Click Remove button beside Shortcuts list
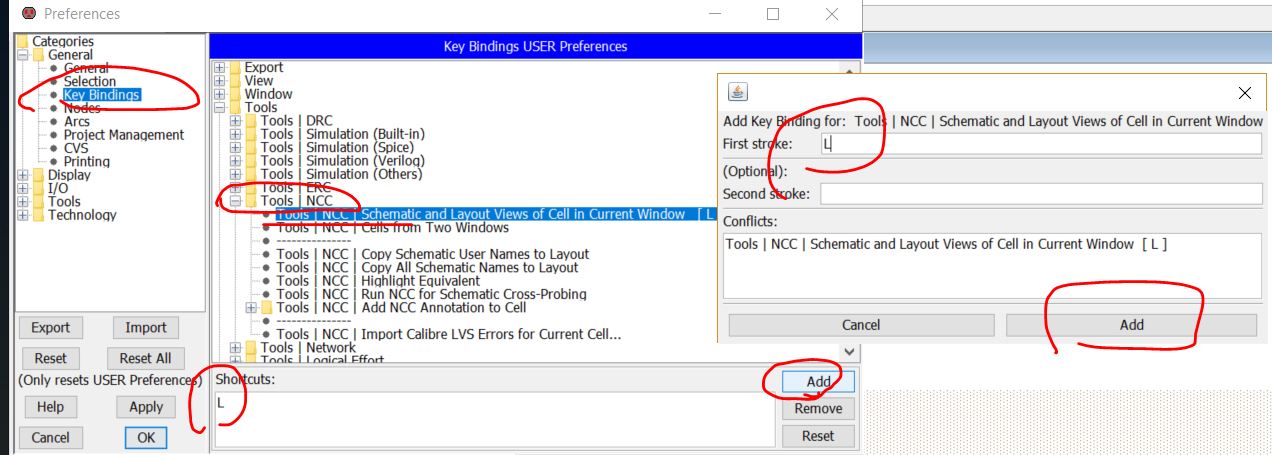The height and width of the screenshot is (455, 1272). (817, 408)
